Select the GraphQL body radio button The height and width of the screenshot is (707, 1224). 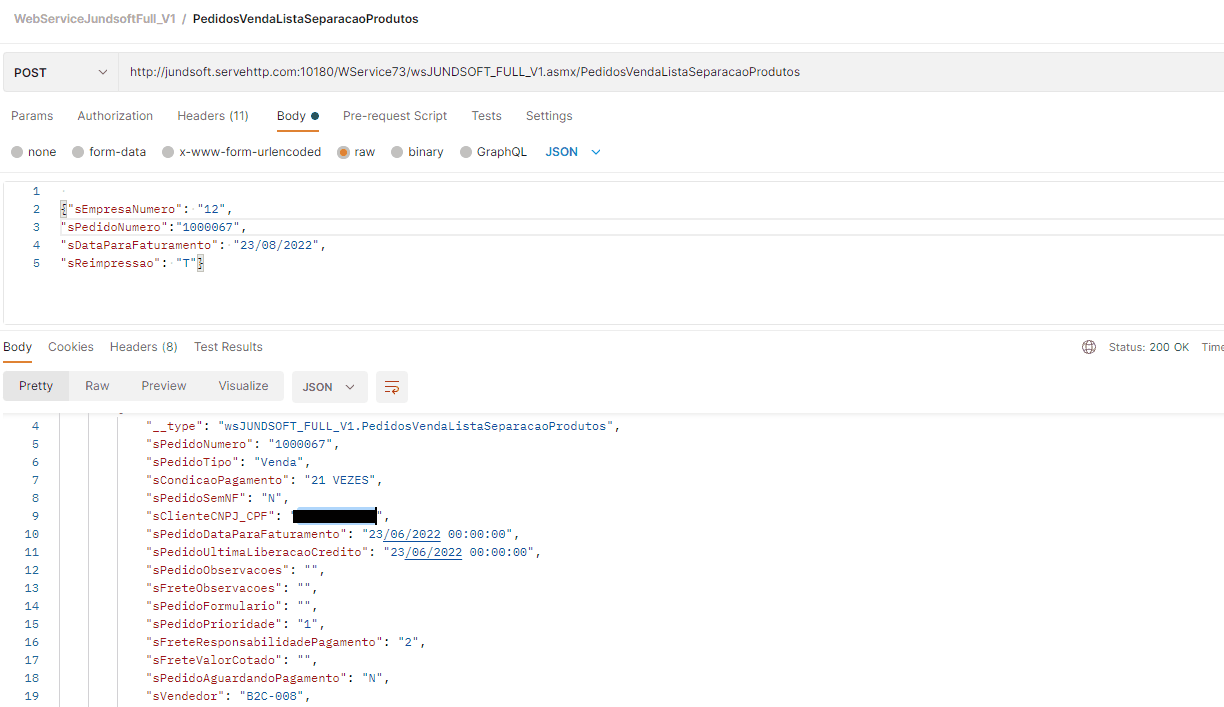[466, 152]
